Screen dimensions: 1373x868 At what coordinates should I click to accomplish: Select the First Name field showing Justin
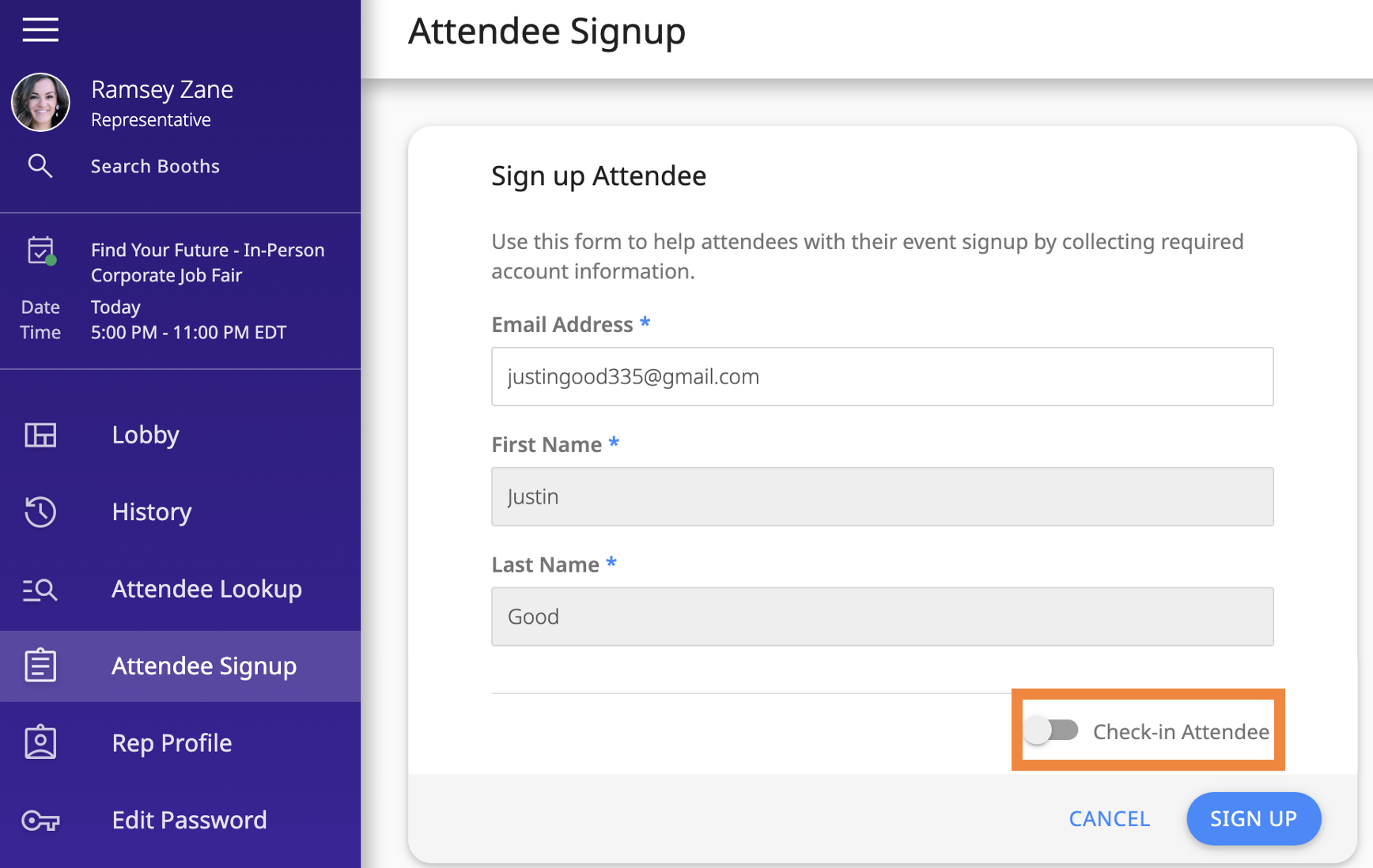coord(882,496)
